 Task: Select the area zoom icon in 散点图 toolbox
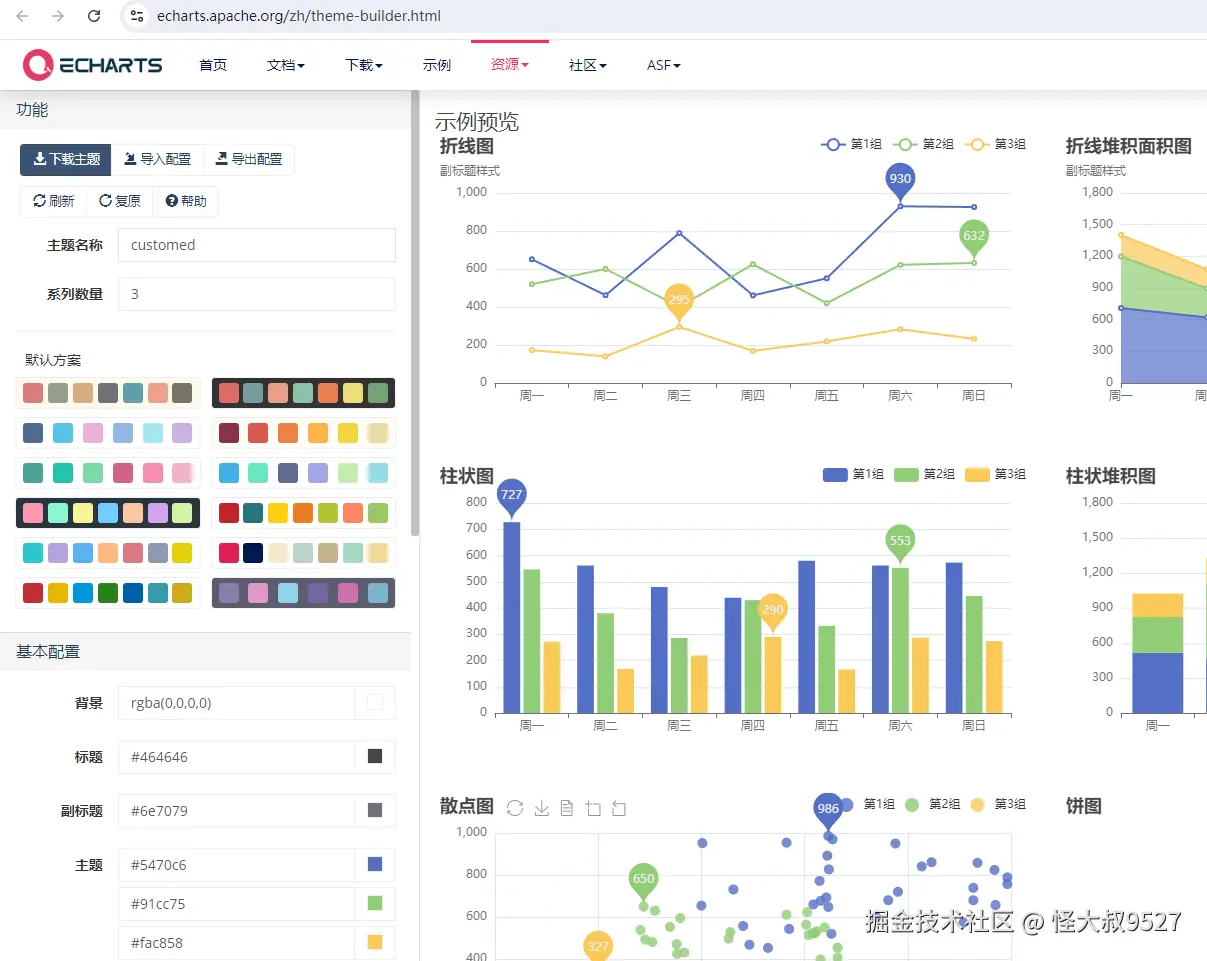(x=593, y=808)
